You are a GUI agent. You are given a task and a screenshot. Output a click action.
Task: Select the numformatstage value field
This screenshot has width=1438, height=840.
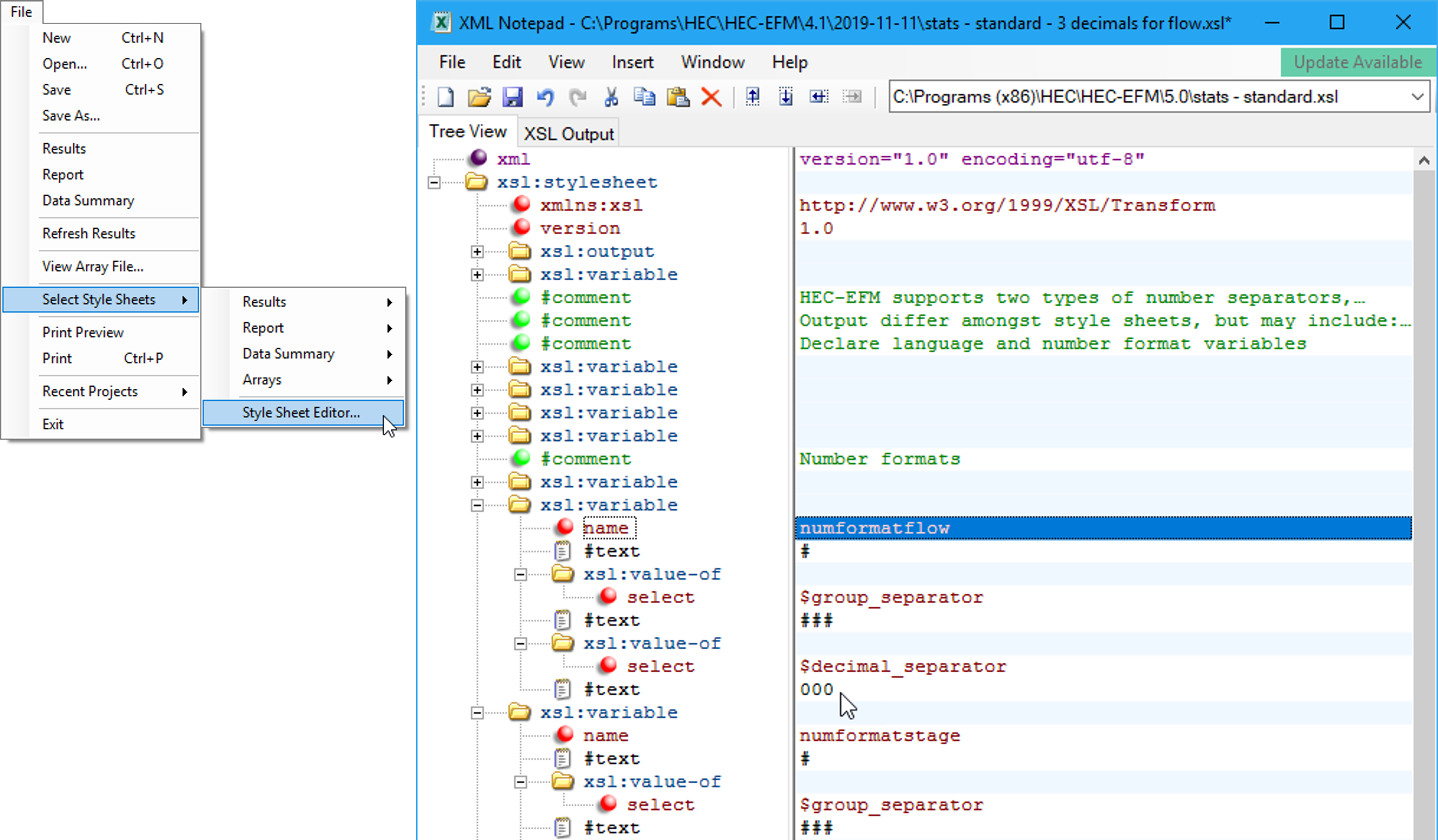point(879,735)
